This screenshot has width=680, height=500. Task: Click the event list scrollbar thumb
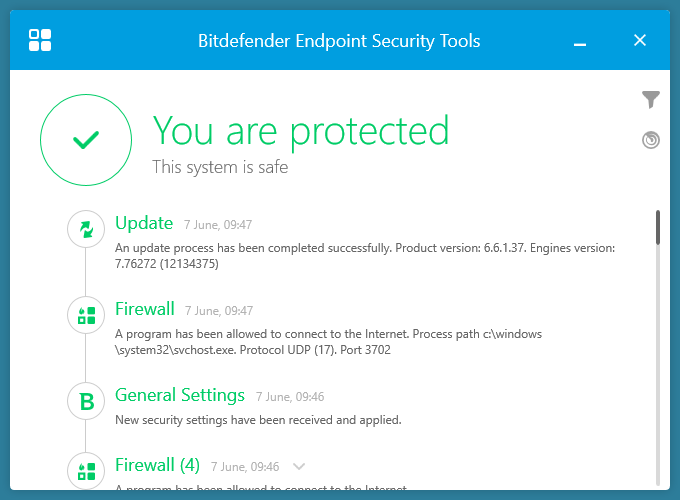pyautogui.click(x=658, y=227)
